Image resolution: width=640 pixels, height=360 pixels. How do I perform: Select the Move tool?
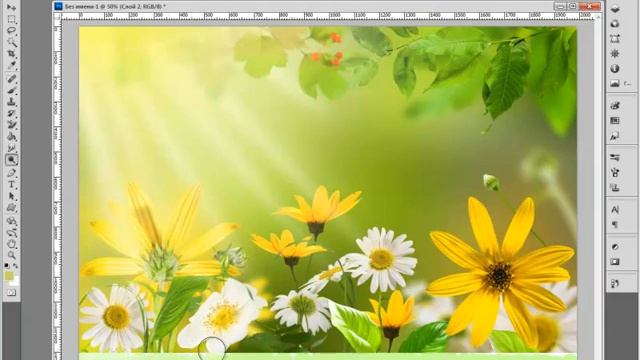pos(11,7)
